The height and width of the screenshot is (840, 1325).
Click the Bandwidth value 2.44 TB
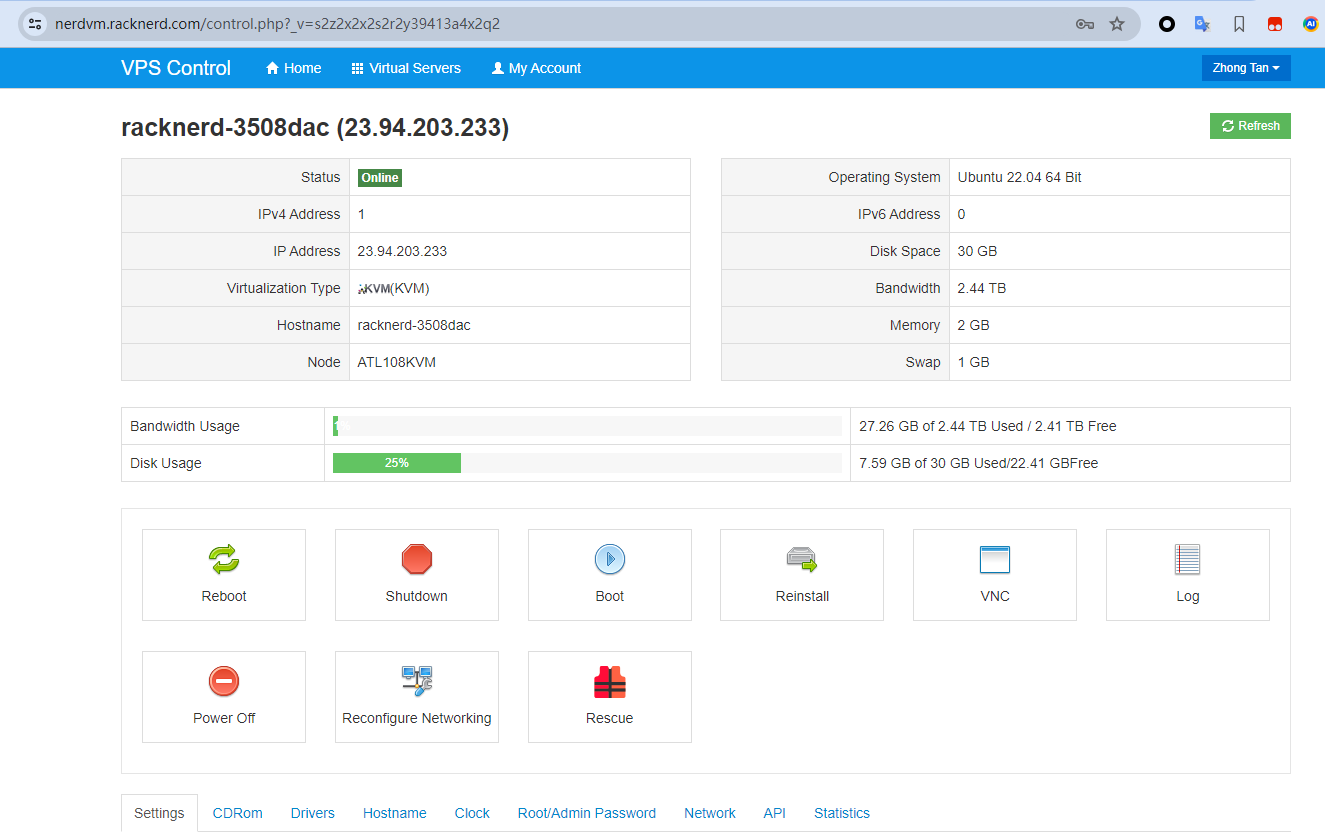pyautogui.click(x=982, y=288)
